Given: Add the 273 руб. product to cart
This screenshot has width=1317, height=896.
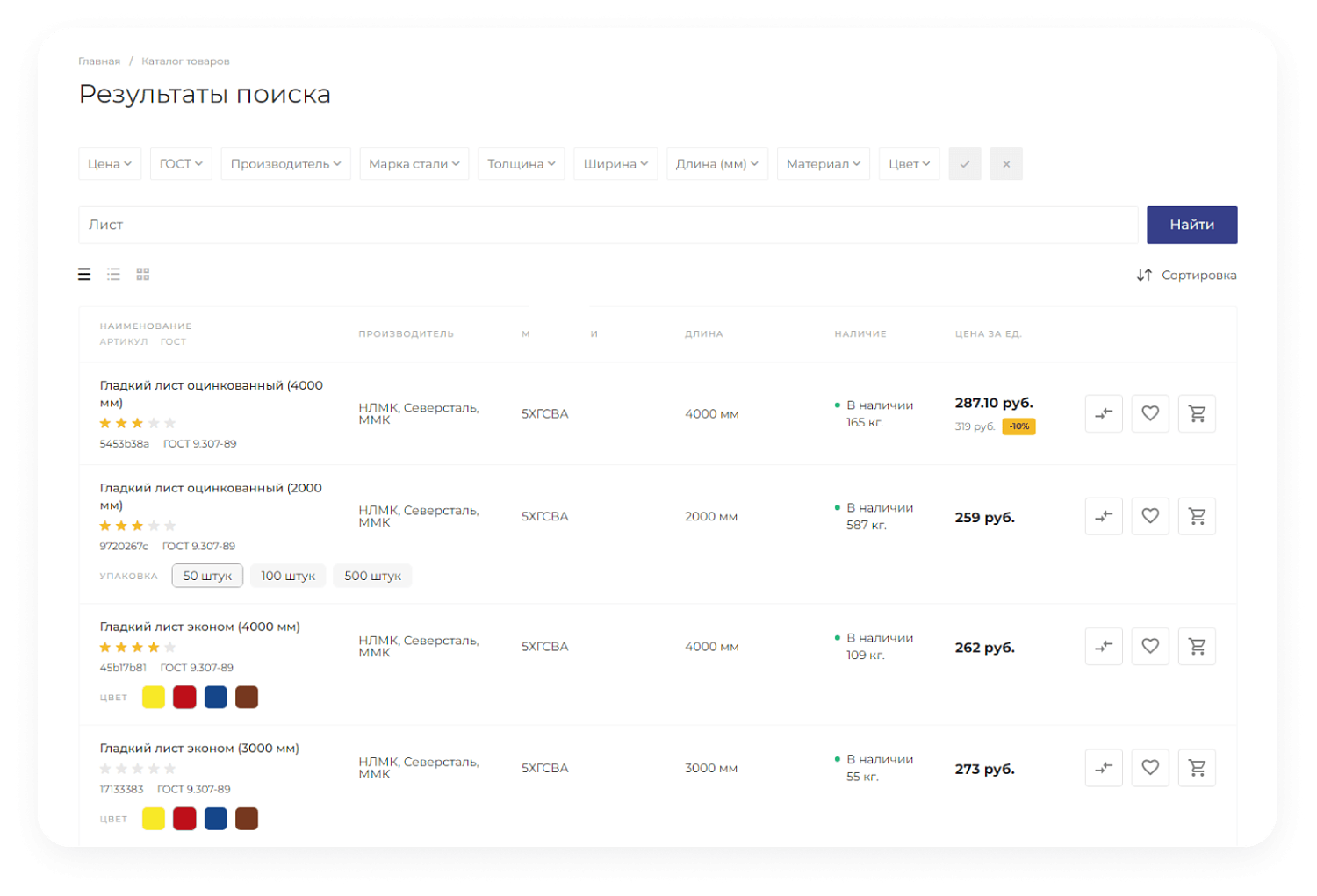Looking at the screenshot, I should (1197, 768).
